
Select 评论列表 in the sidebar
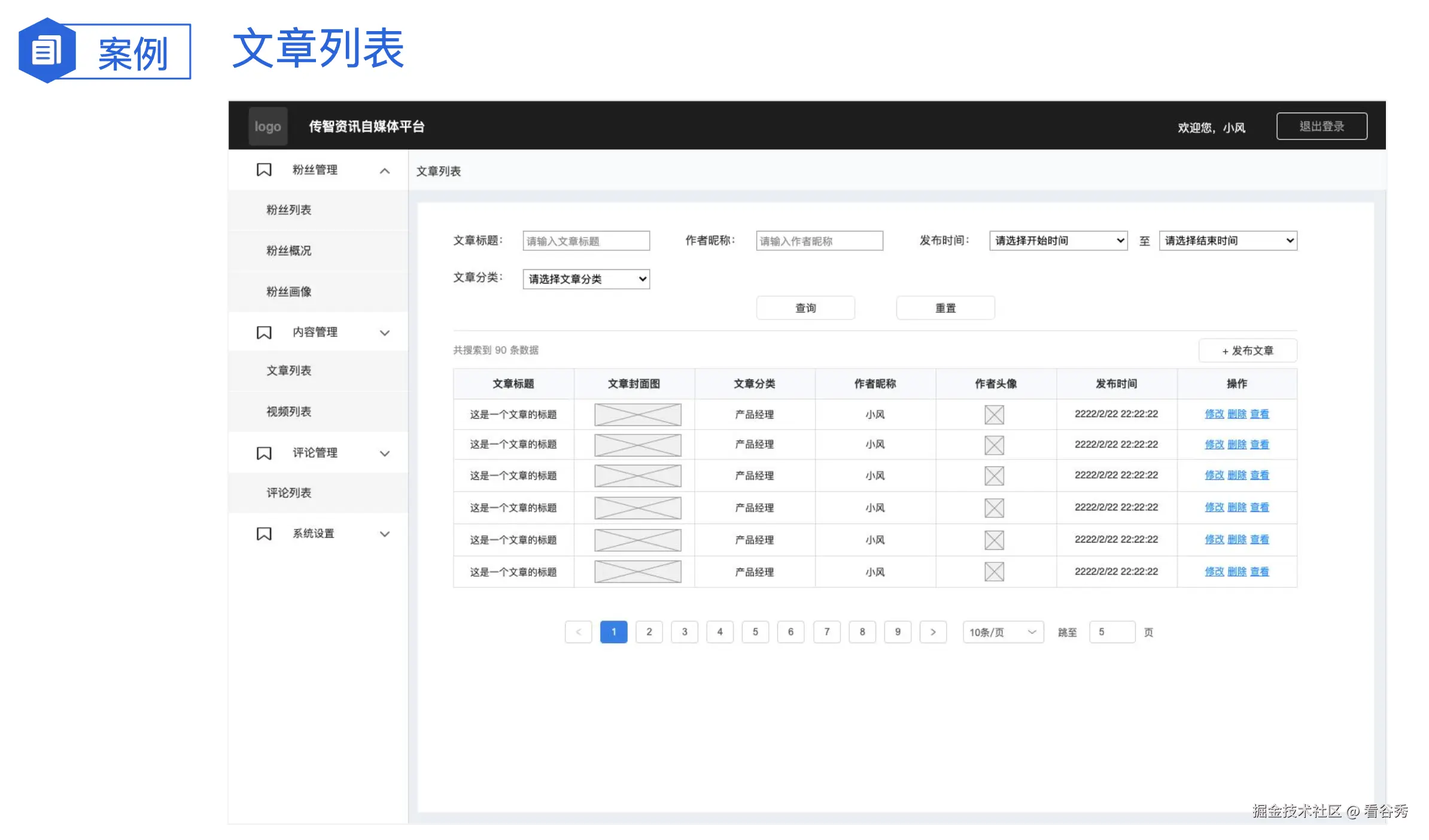point(289,492)
